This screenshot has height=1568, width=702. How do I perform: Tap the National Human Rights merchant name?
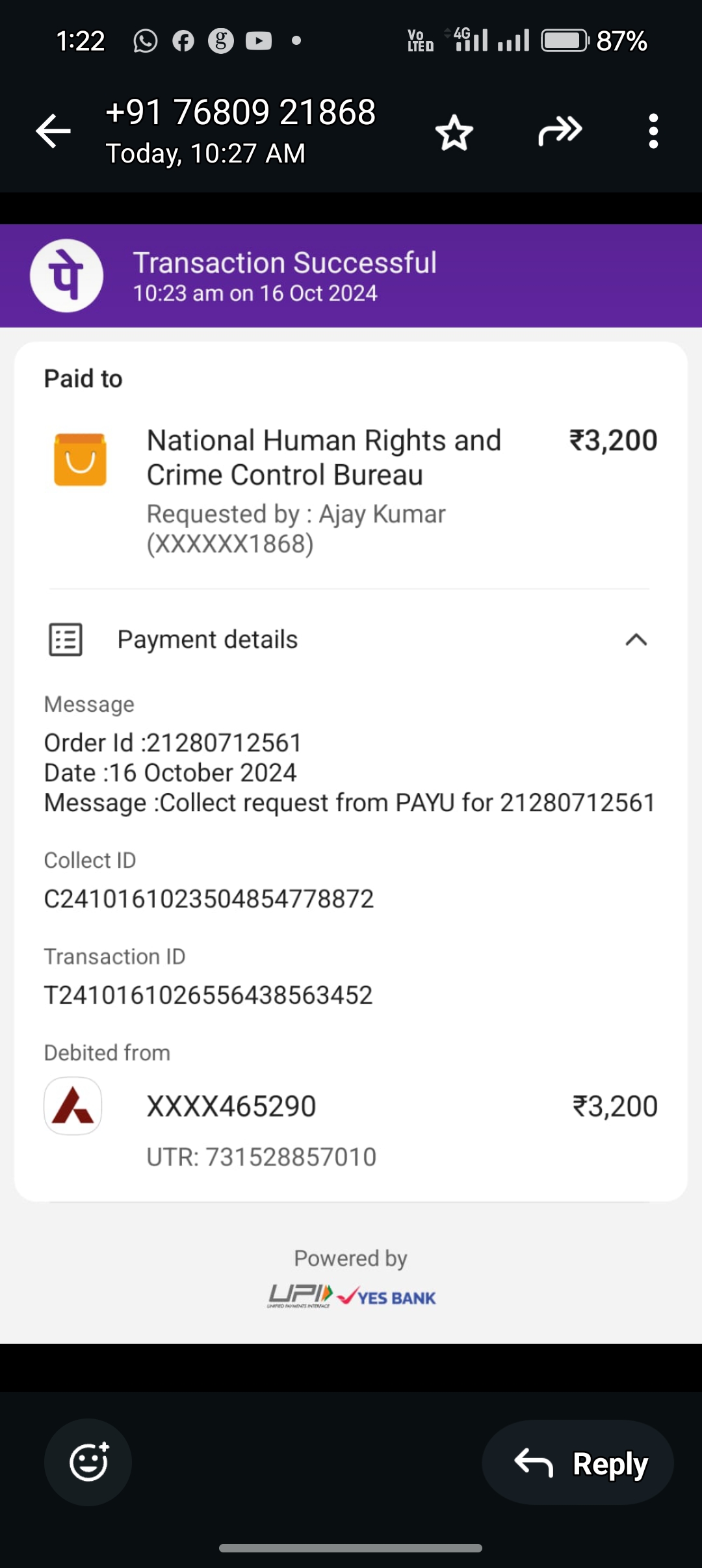pyautogui.click(x=324, y=458)
